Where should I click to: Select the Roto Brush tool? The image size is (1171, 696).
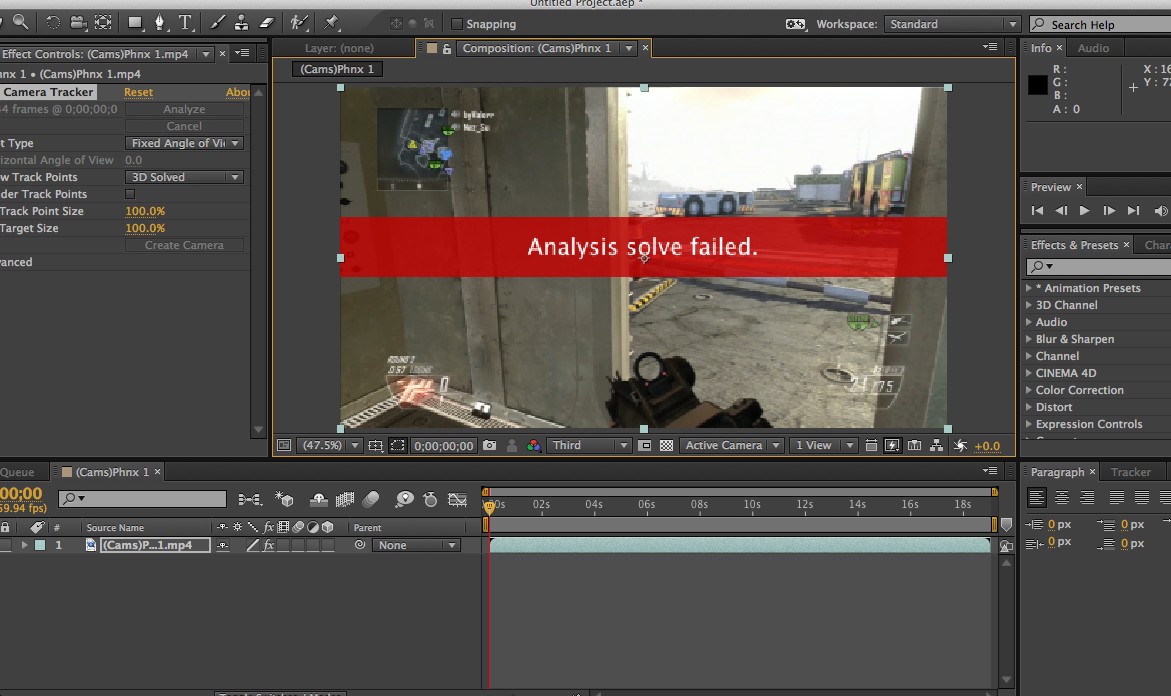click(299, 22)
